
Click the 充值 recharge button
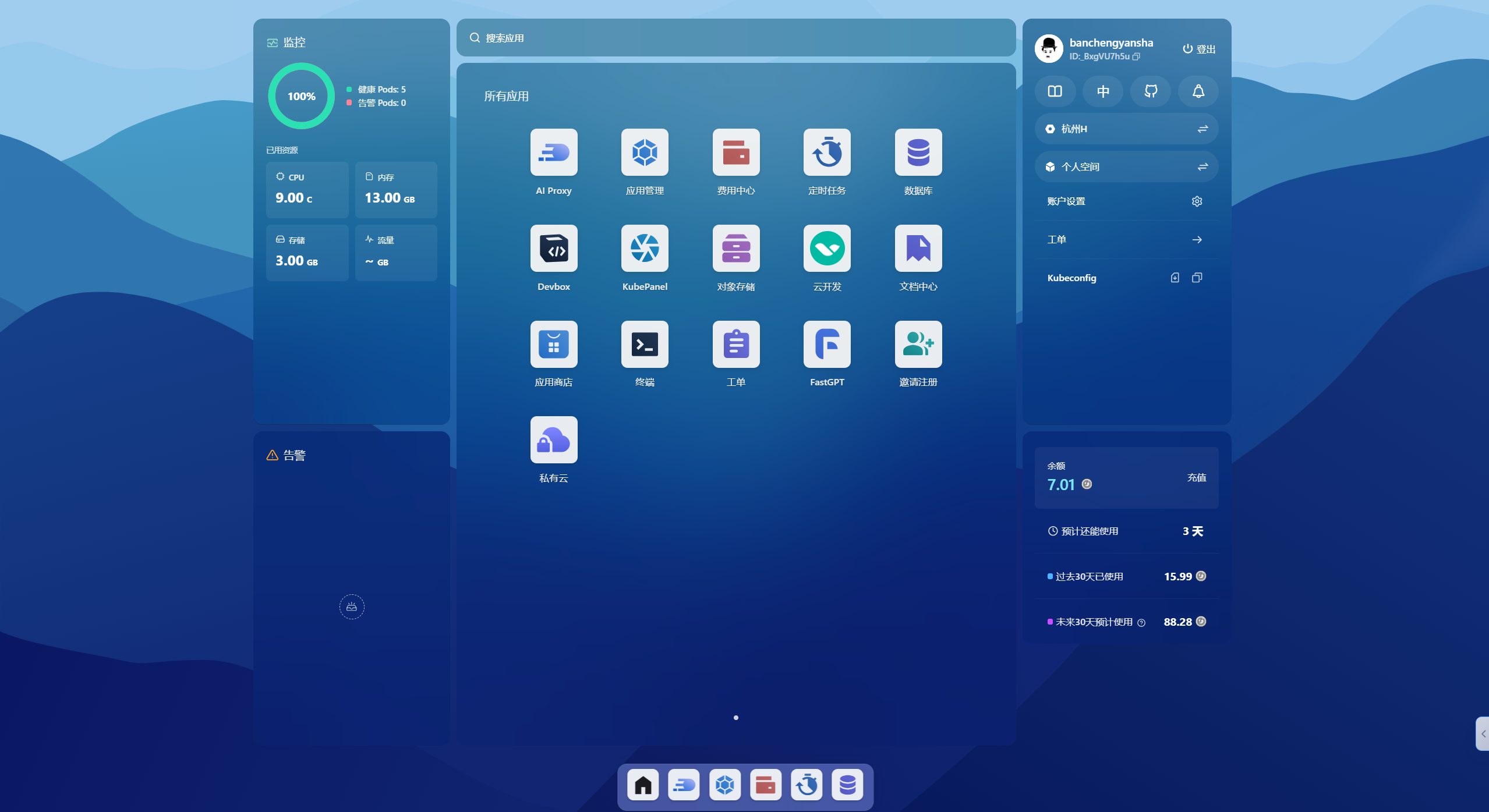[1196, 477]
